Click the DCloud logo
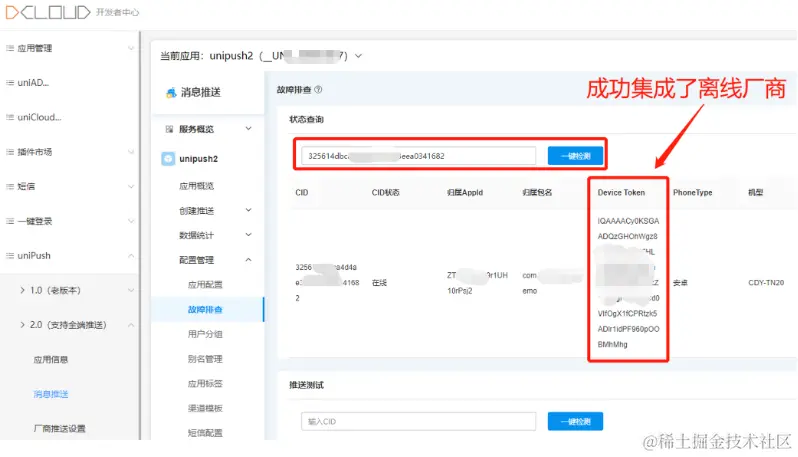The width and height of the screenshot is (798, 457). tap(48, 12)
